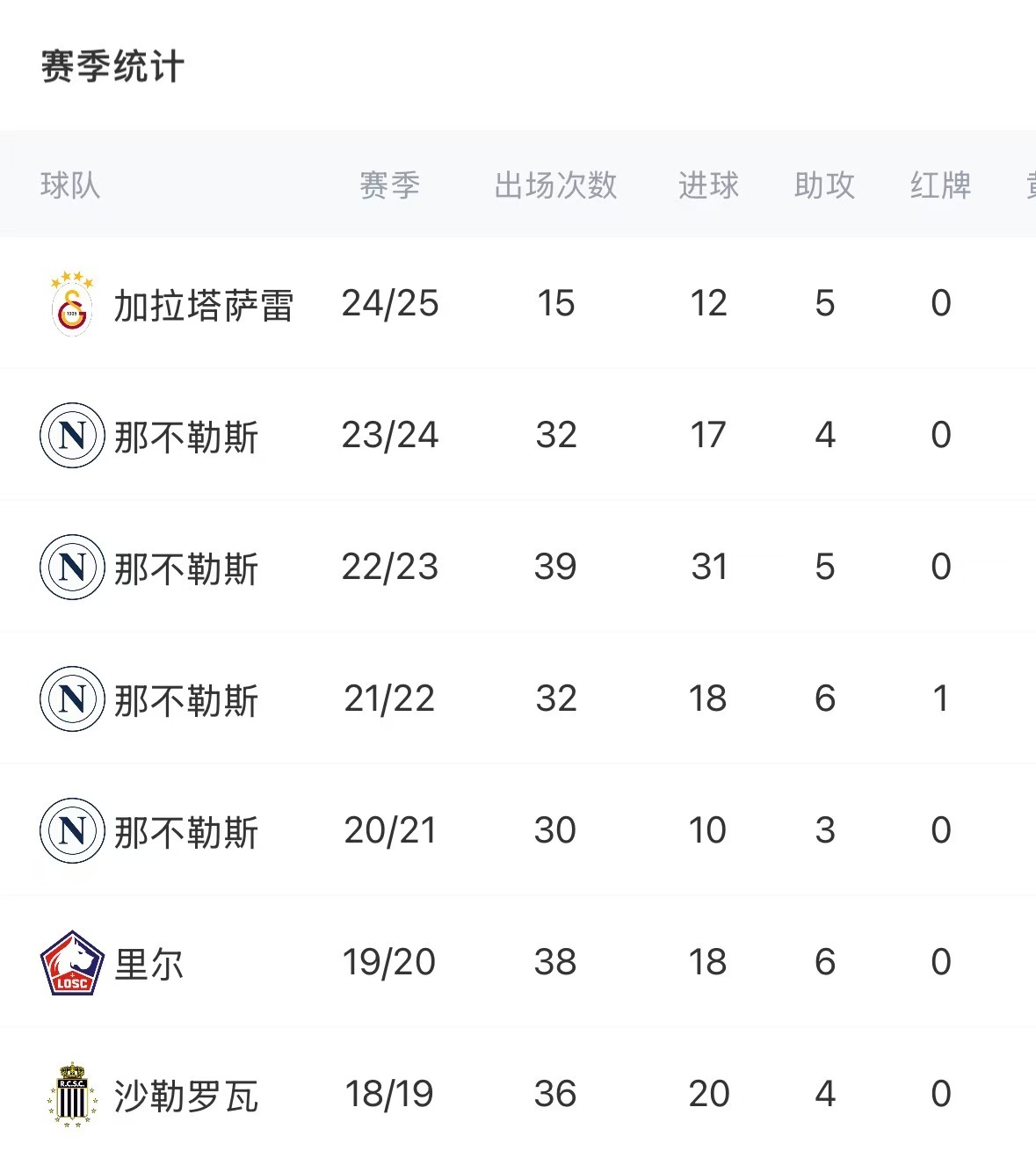Tap the 红牌 column header
The image size is (1036, 1158).
click(x=940, y=185)
